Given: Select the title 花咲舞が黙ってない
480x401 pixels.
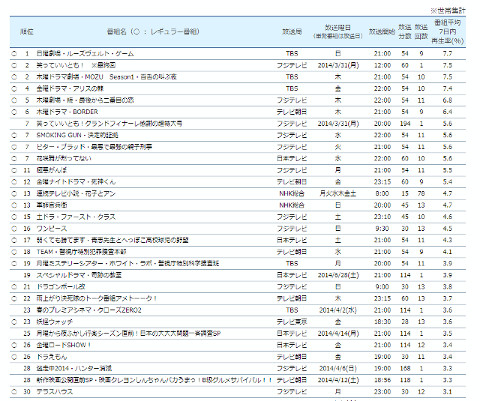Looking at the screenshot, I should point(64,158).
